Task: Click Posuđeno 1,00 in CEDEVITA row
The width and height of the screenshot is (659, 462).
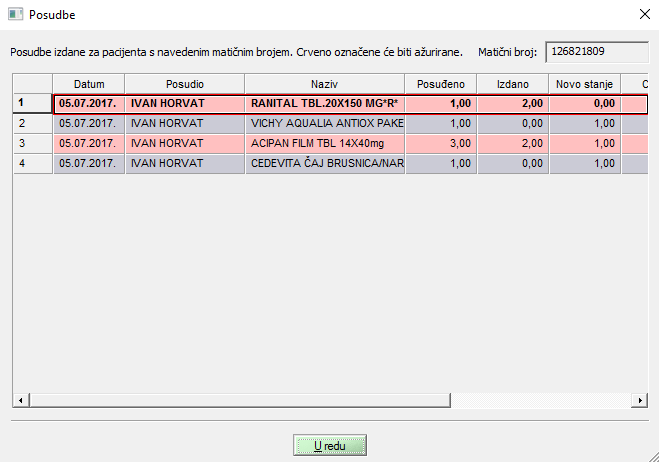Action: click(x=441, y=164)
